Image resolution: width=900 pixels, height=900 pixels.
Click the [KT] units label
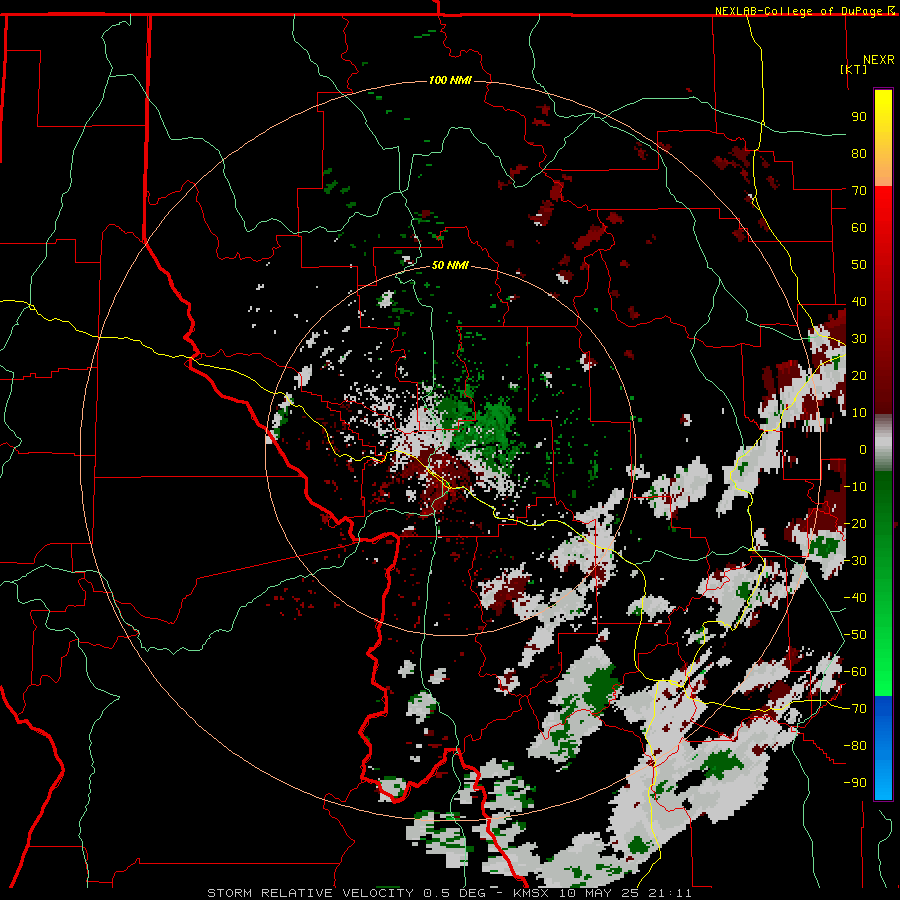(853, 69)
